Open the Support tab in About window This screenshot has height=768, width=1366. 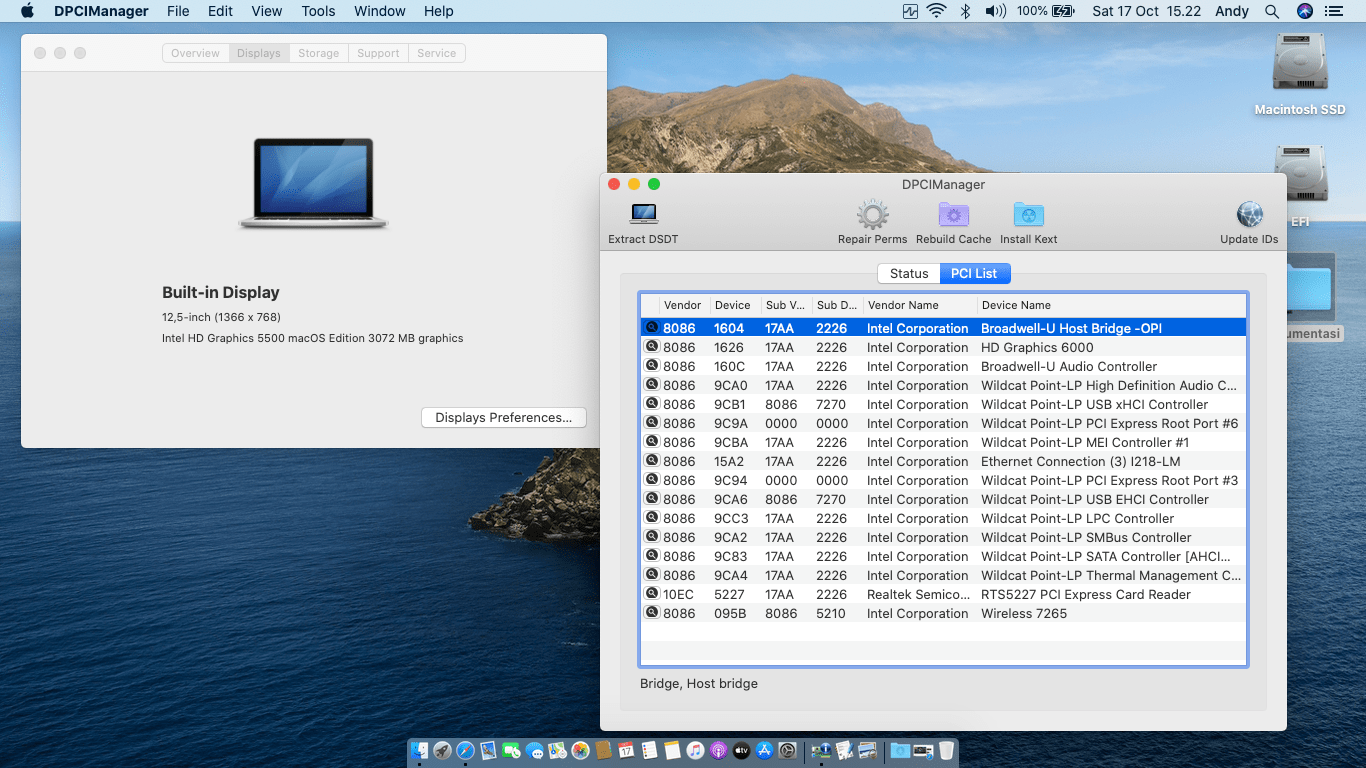click(378, 53)
